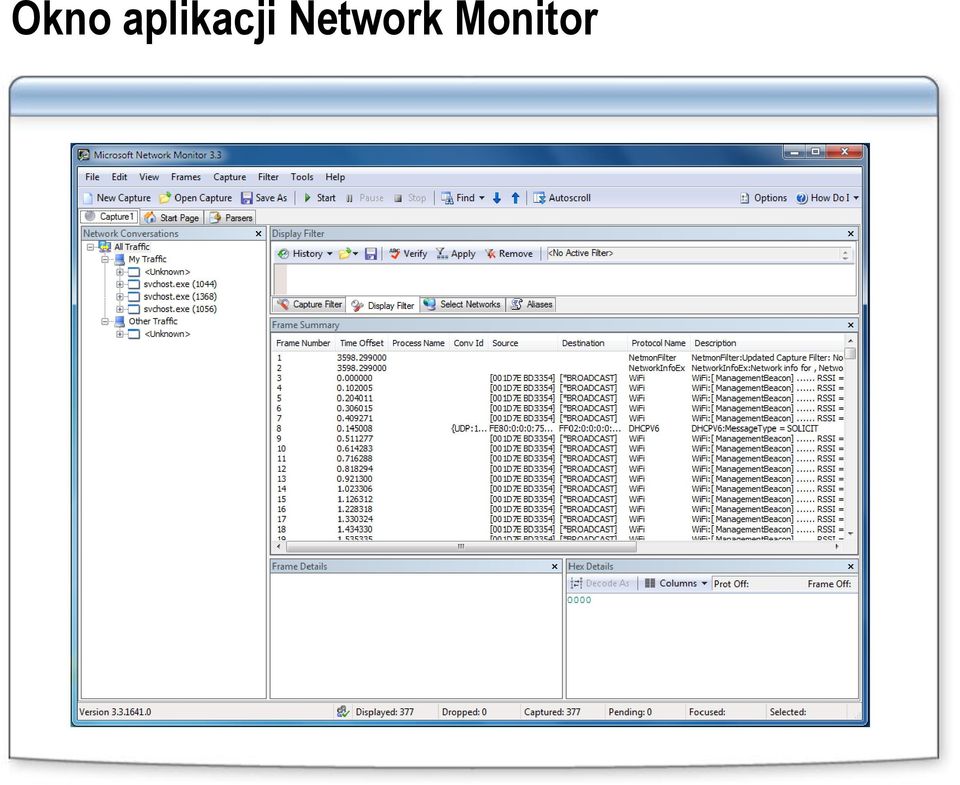This screenshot has height=785, width=960.
Task: Switch to the Display Filter tab
Action: (383, 305)
